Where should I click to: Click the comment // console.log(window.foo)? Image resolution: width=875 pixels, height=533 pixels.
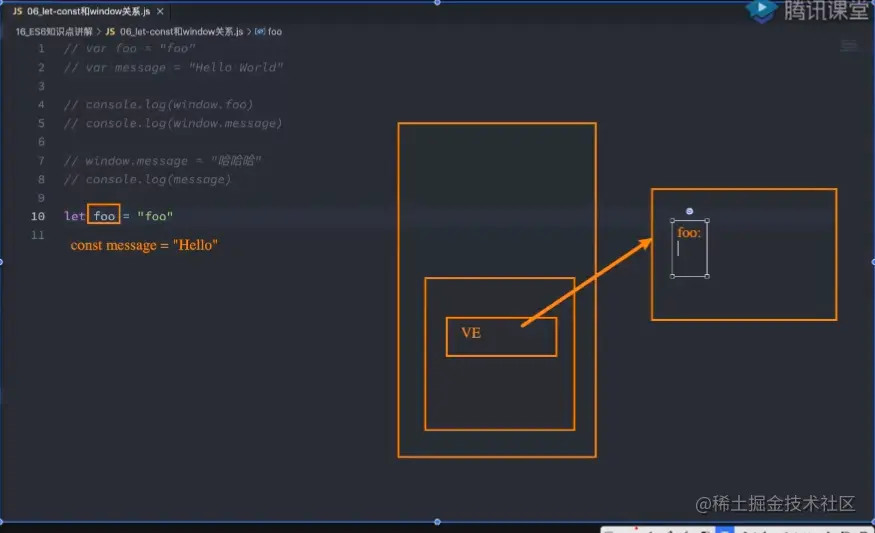coord(158,104)
